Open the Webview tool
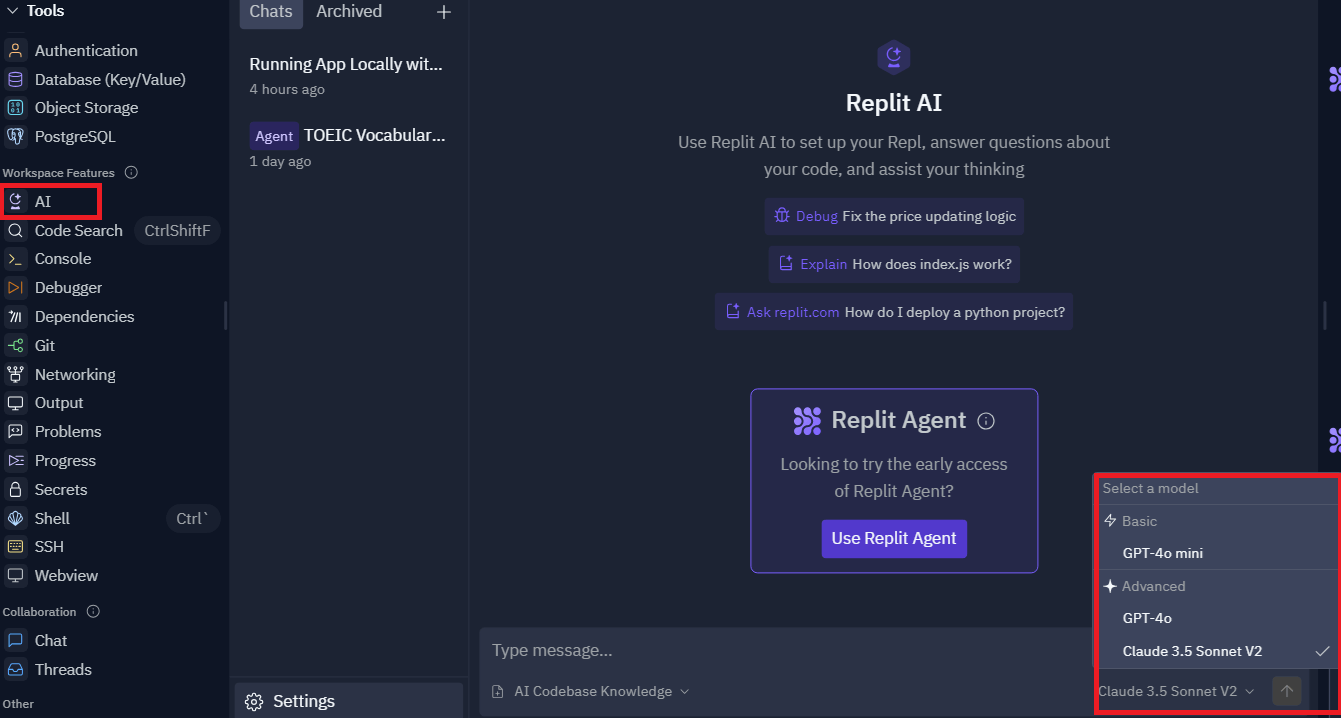Image resolution: width=1341 pixels, height=718 pixels. 66,575
